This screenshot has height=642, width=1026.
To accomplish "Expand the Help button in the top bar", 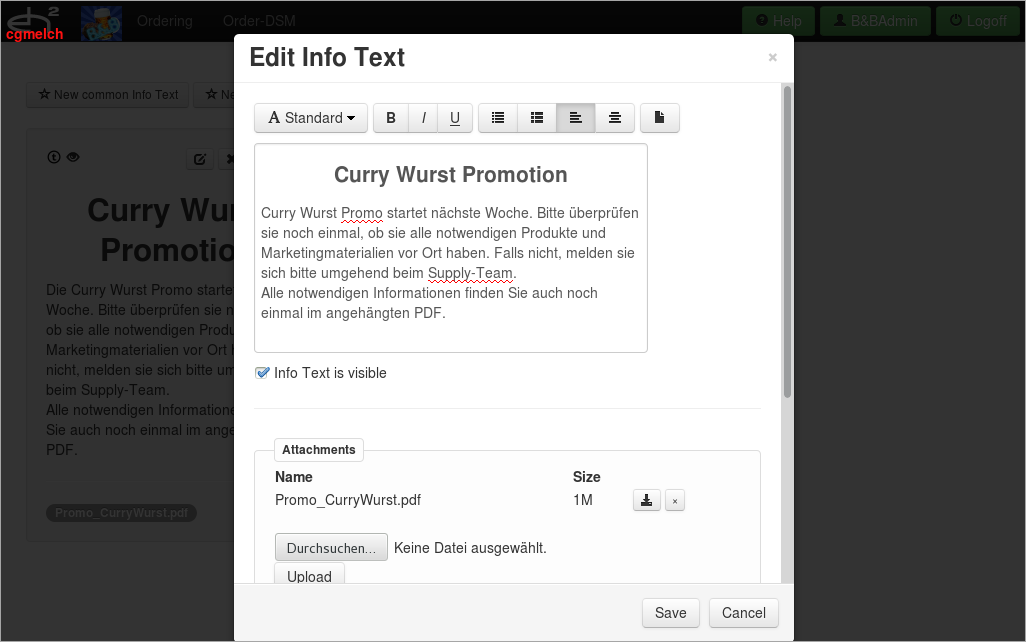I will [777, 20].
